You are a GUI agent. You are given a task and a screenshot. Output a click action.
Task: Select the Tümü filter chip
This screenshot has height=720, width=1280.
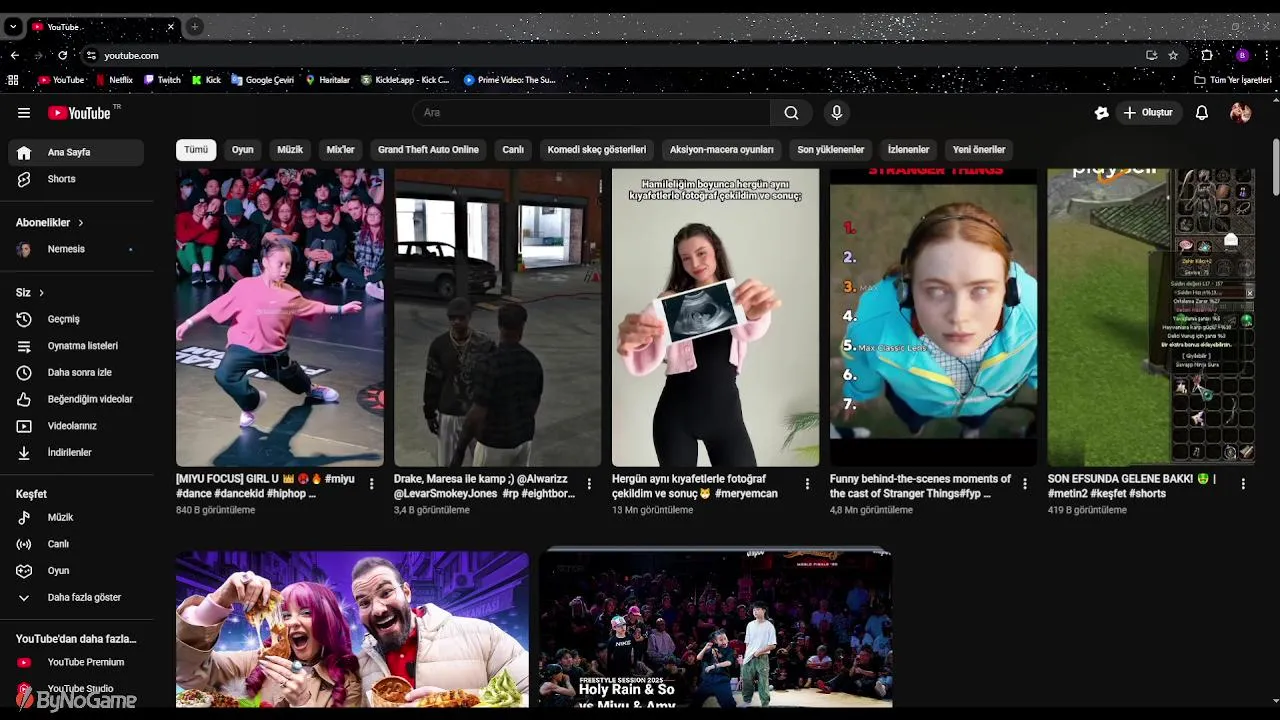pyautogui.click(x=196, y=150)
